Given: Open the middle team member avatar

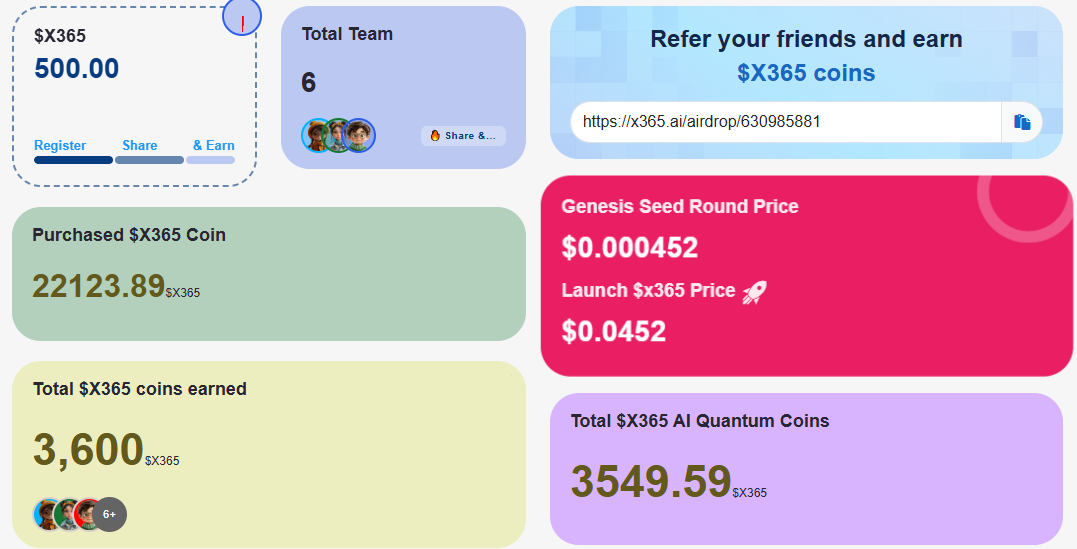Looking at the screenshot, I should [337, 135].
